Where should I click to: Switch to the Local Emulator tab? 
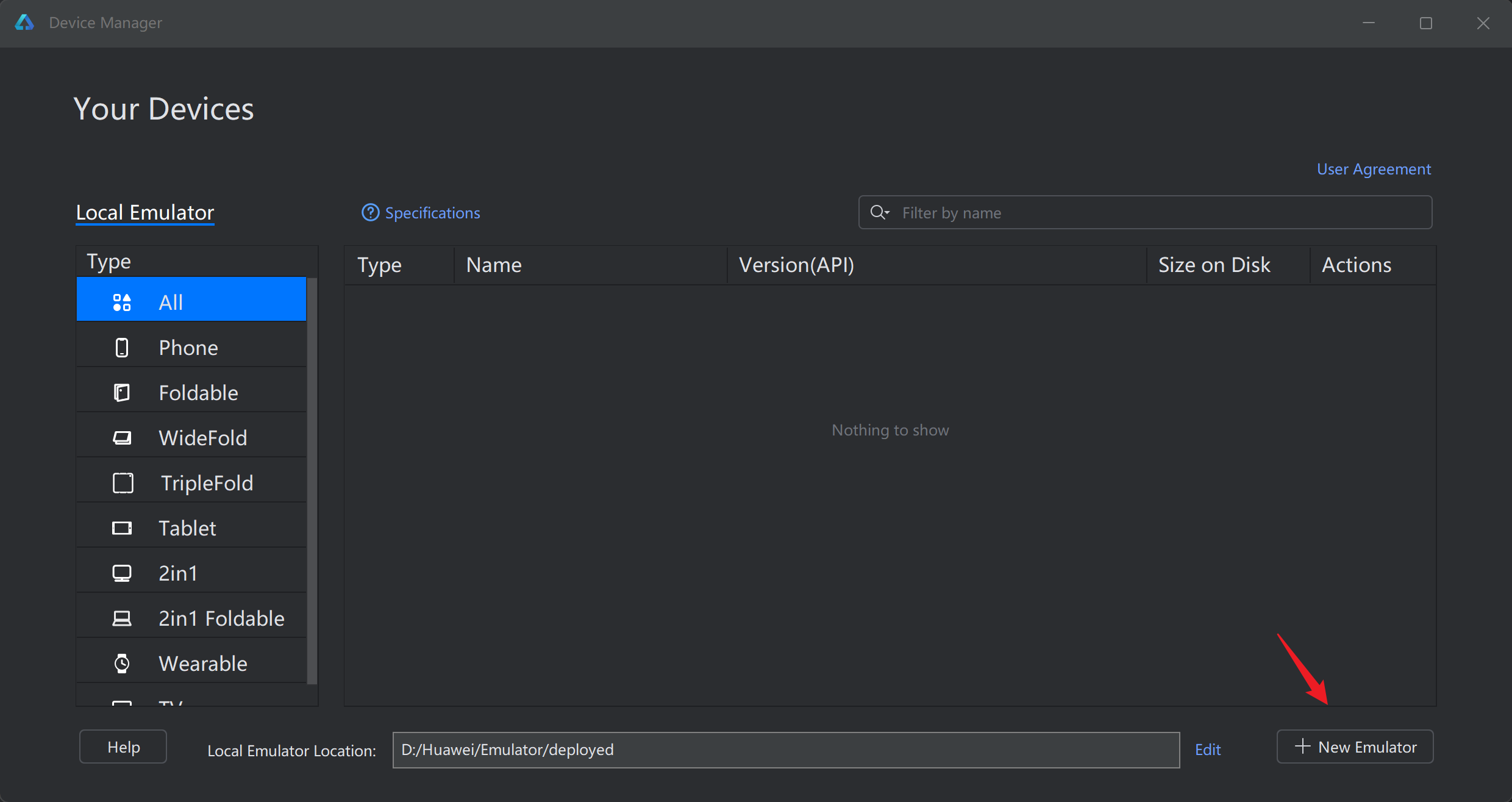[x=145, y=212]
